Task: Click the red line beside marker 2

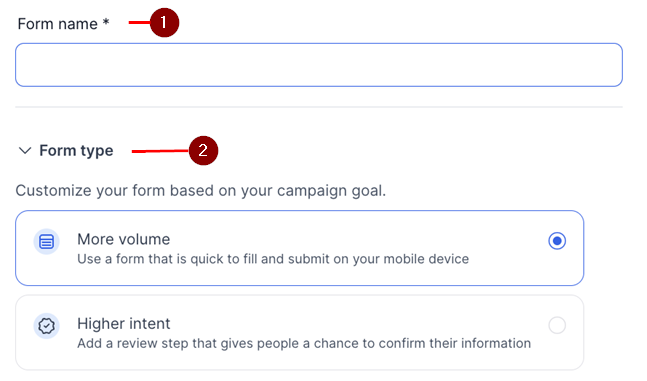Action: [160, 151]
